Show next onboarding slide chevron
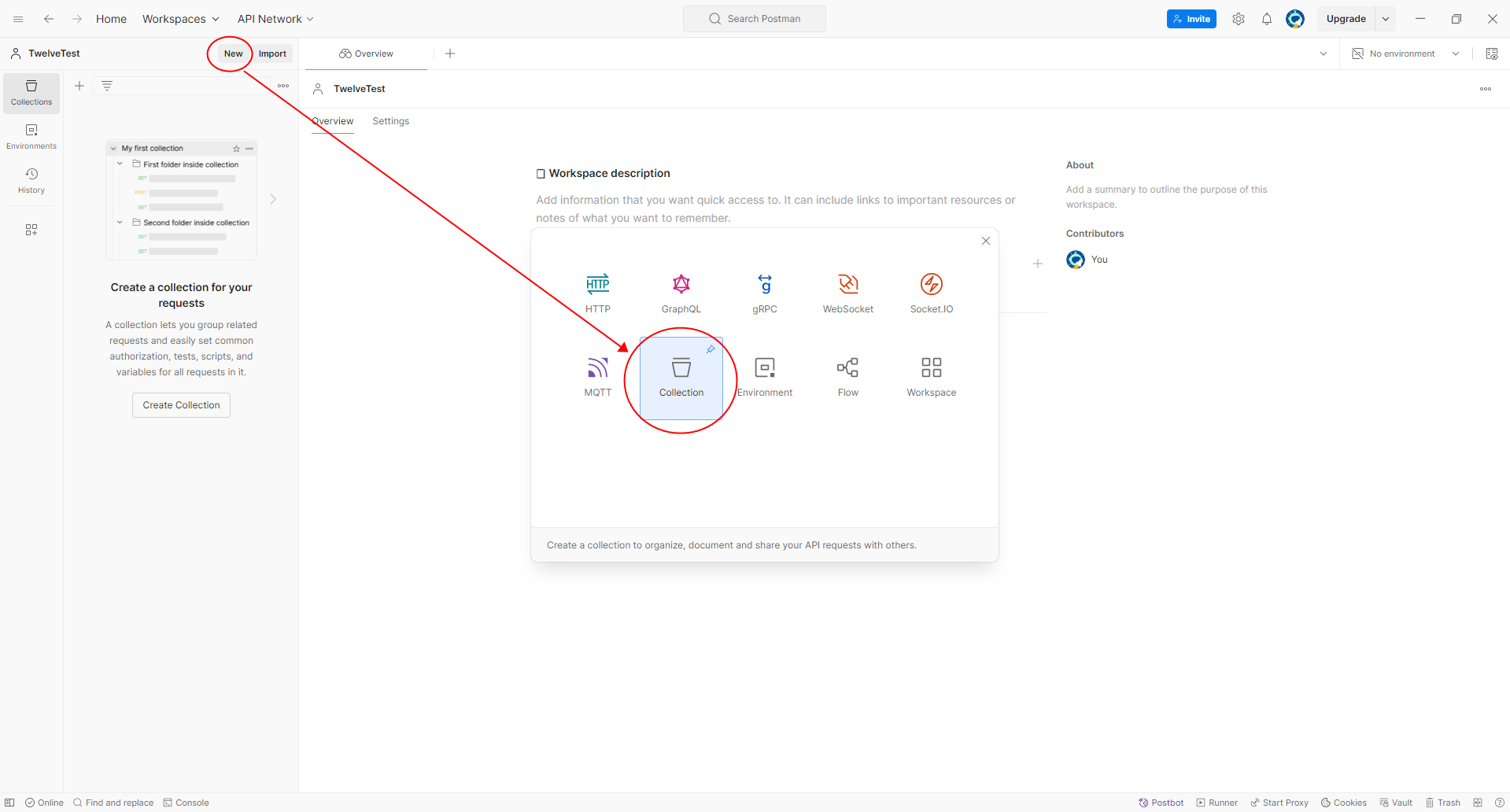Viewport: 1510px width, 812px height. (x=273, y=199)
